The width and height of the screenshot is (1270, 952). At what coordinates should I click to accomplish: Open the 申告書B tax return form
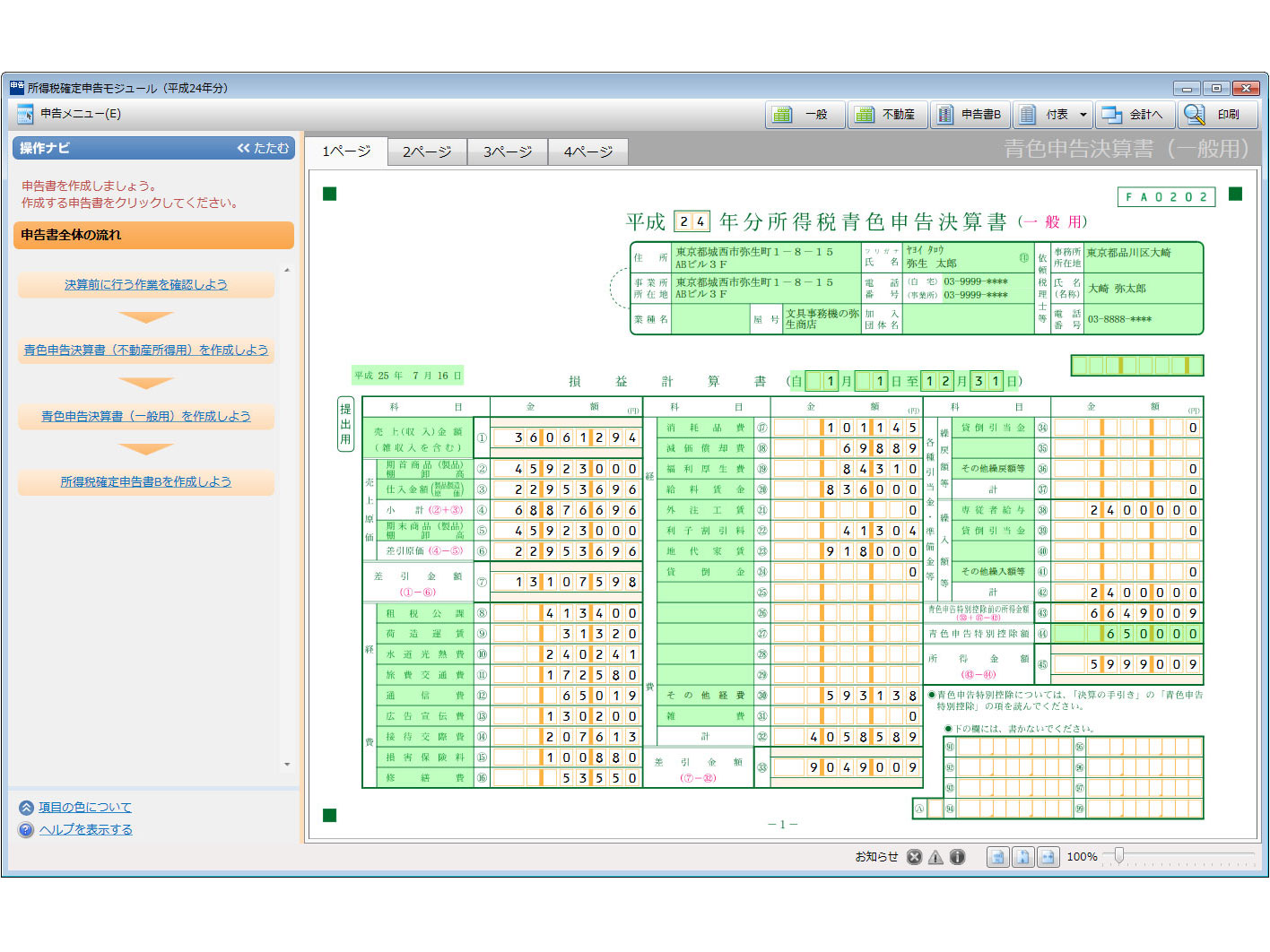point(970,115)
